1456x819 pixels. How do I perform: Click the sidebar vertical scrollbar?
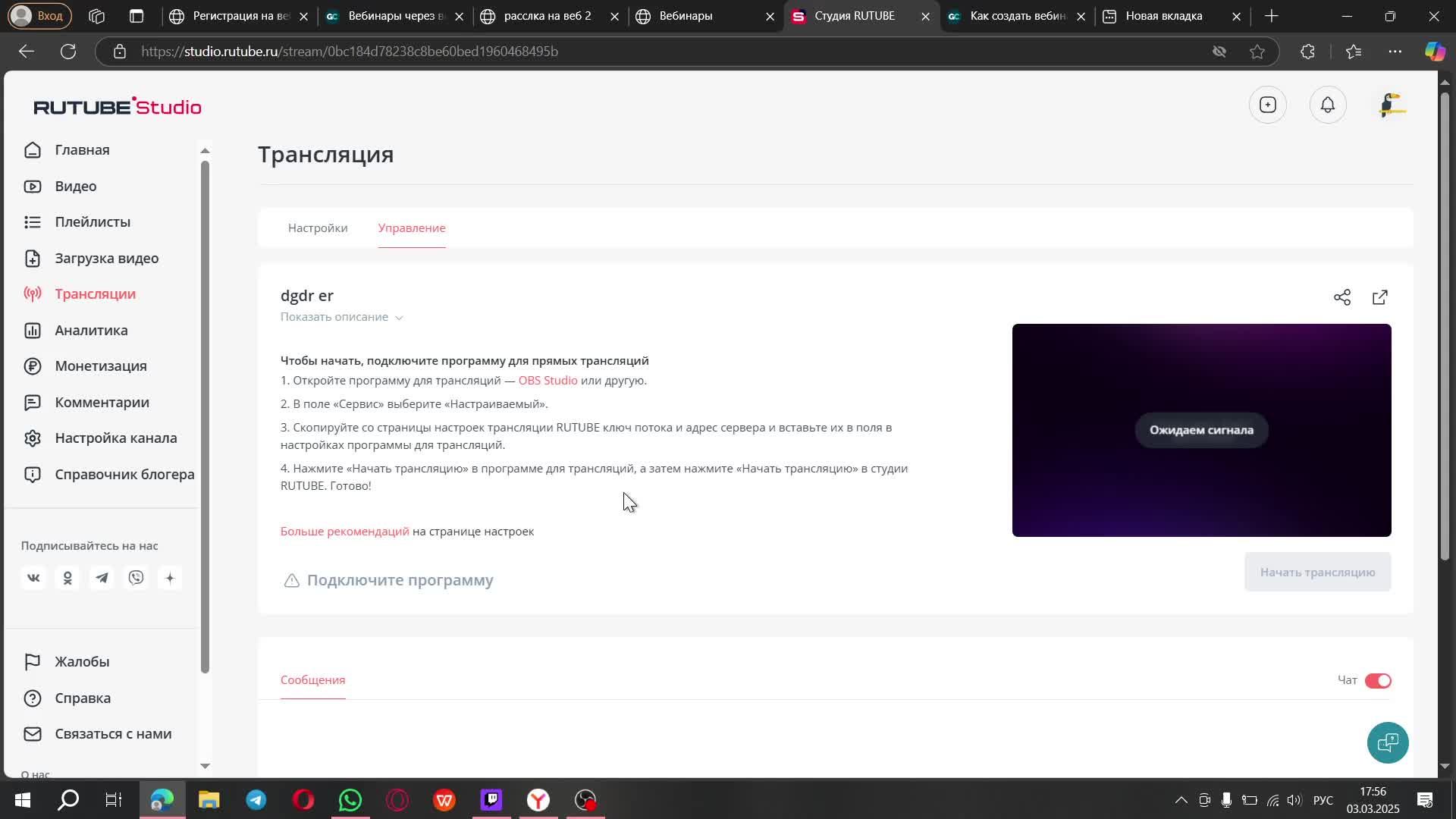tap(205, 417)
